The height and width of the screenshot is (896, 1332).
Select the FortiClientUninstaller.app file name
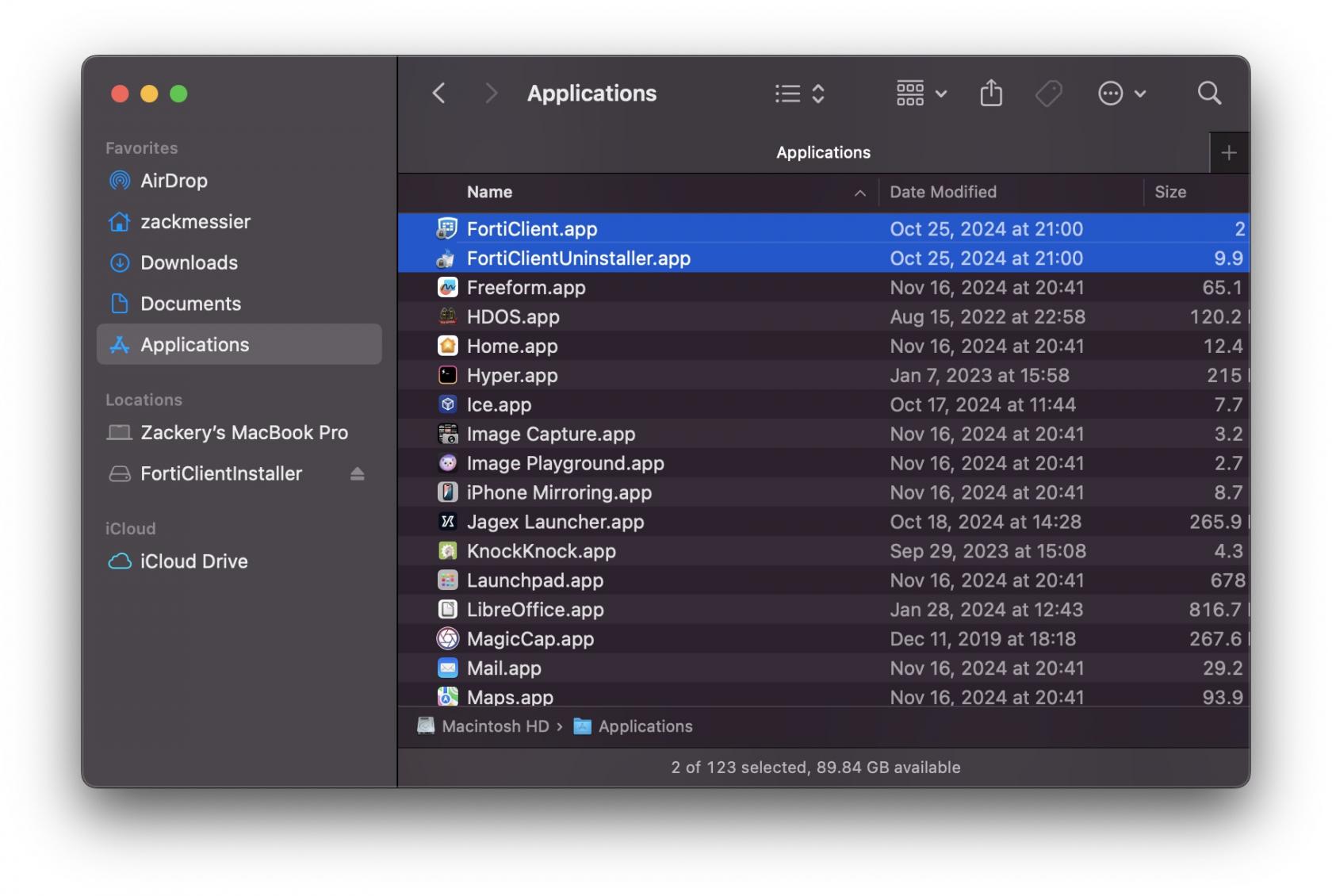click(578, 258)
